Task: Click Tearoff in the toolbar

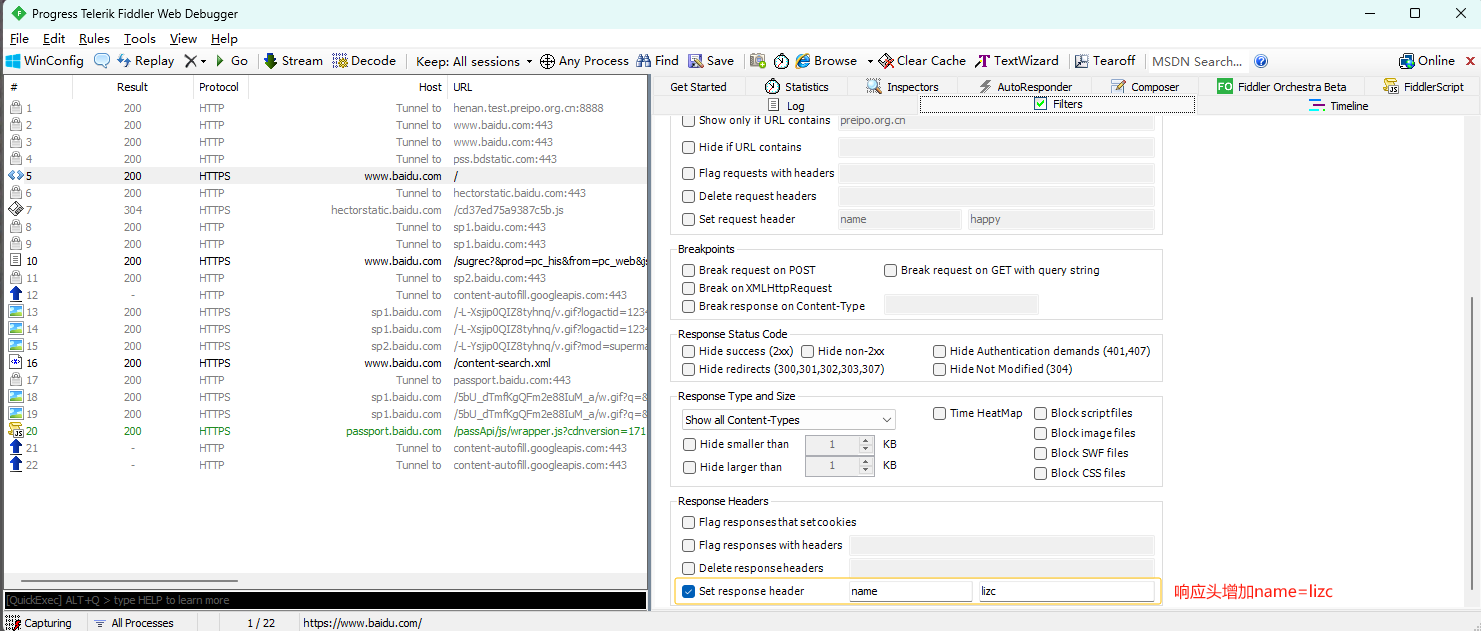Action: pyautogui.click(x=1105, y=61)
